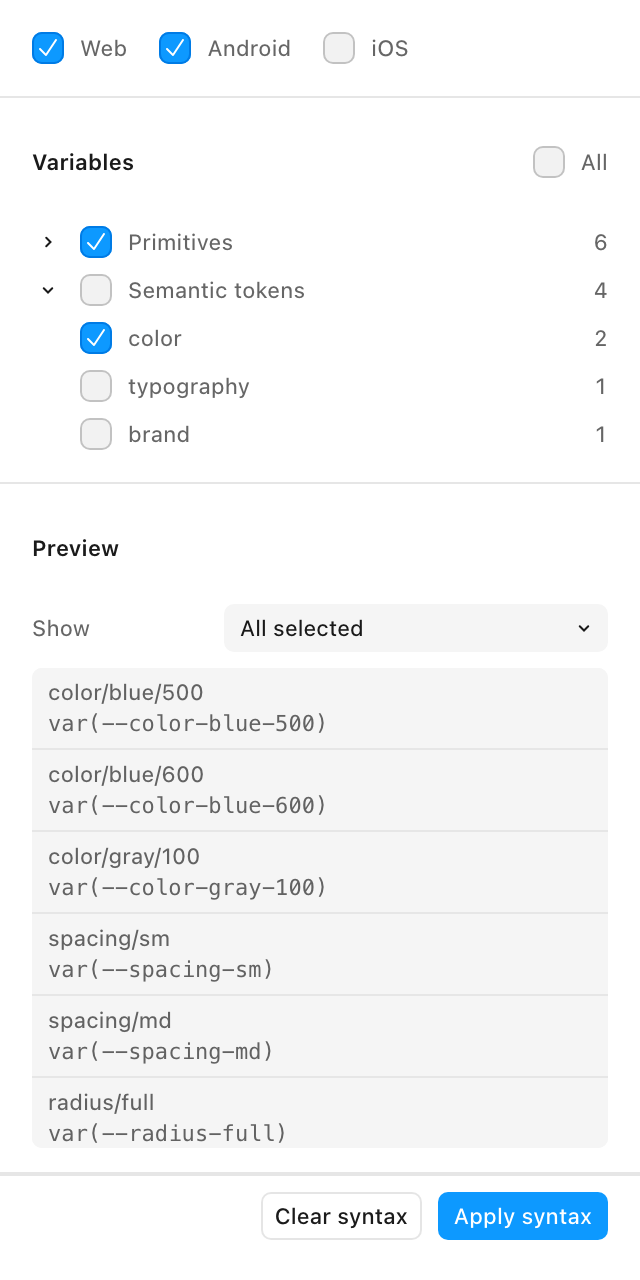Enable the iOS platform checkbox
Viewport: 640px width, 1280px height.
(339, 48)
